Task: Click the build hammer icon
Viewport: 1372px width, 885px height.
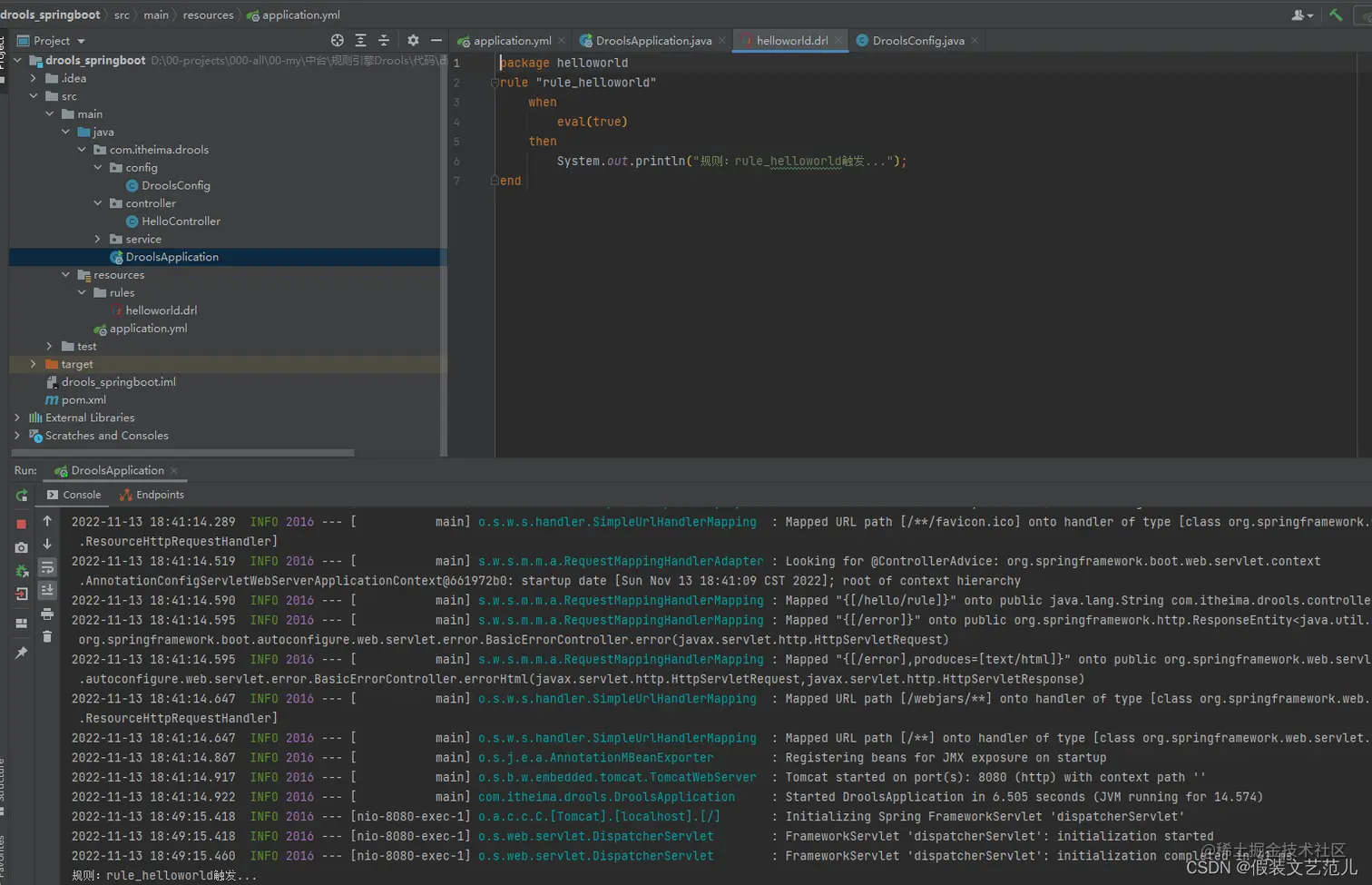Action: pyautogui.click(x=1336, y=15)
